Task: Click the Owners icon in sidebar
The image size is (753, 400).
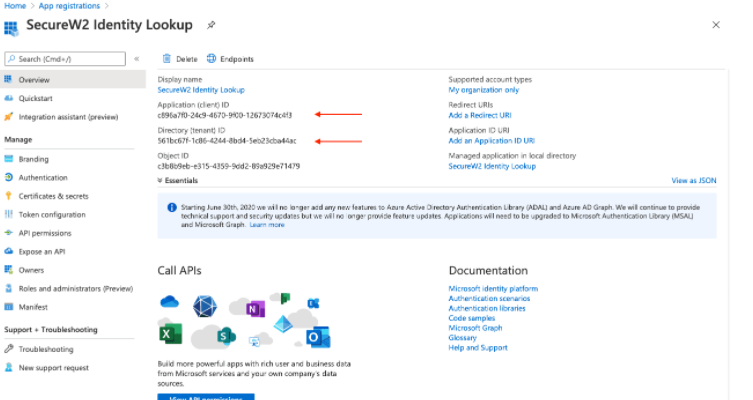Action: [8, 270]
